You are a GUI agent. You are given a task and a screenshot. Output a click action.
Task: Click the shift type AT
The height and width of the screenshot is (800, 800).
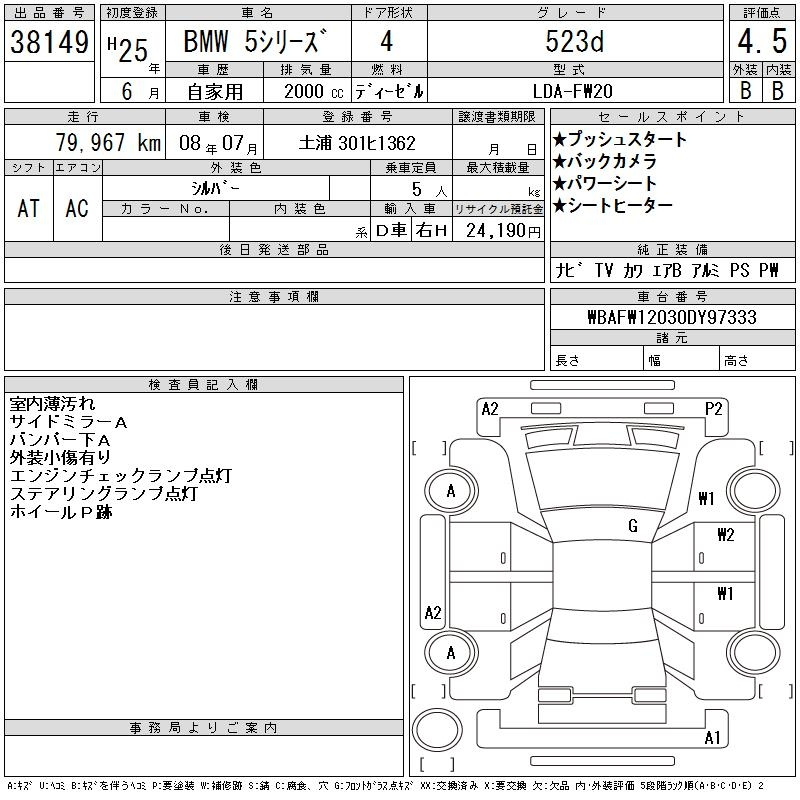point(29,208)
